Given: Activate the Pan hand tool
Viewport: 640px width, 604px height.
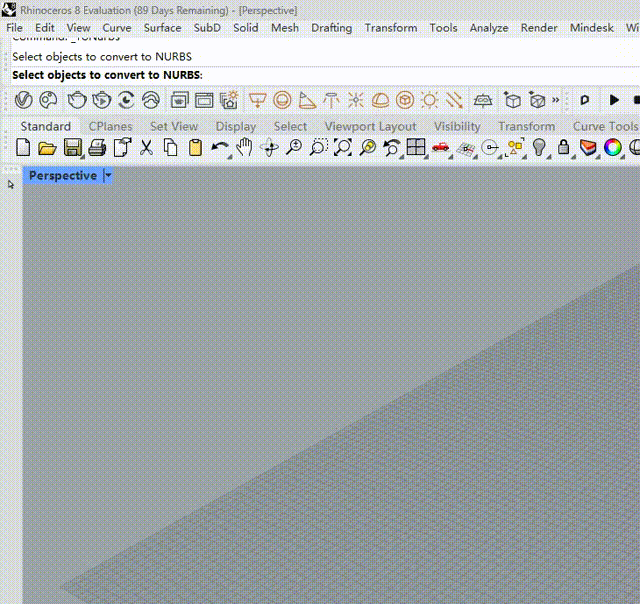Looking at the screenshot, I should 244,148.
